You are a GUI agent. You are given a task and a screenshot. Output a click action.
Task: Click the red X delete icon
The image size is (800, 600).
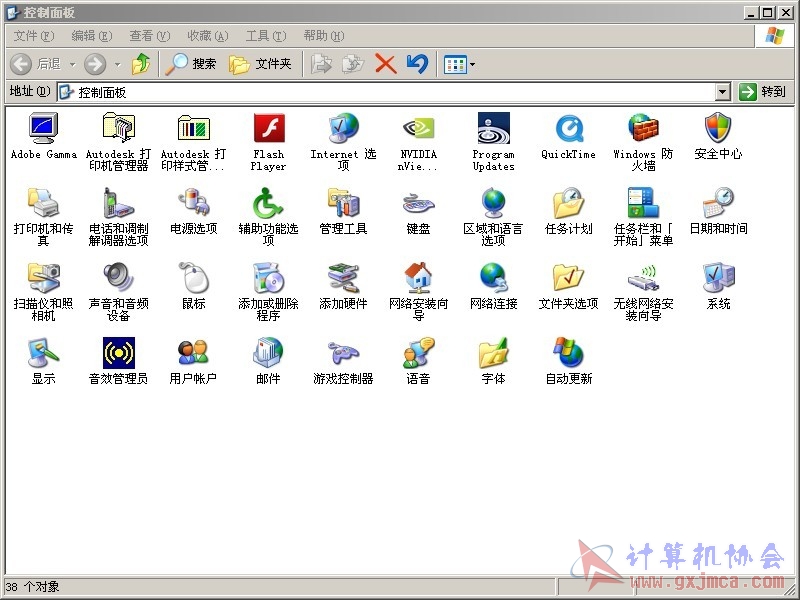[386, 64]
